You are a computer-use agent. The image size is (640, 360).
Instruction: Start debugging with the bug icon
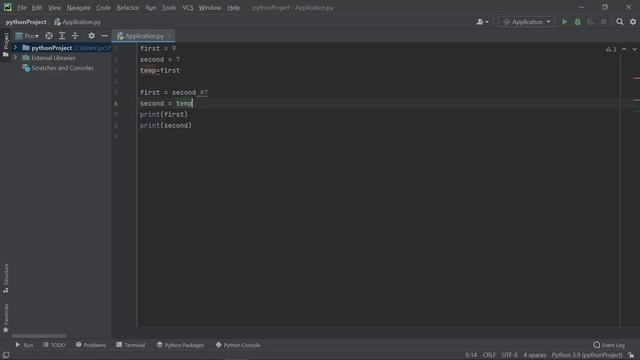pyautogui.click(x=578, y=22)
